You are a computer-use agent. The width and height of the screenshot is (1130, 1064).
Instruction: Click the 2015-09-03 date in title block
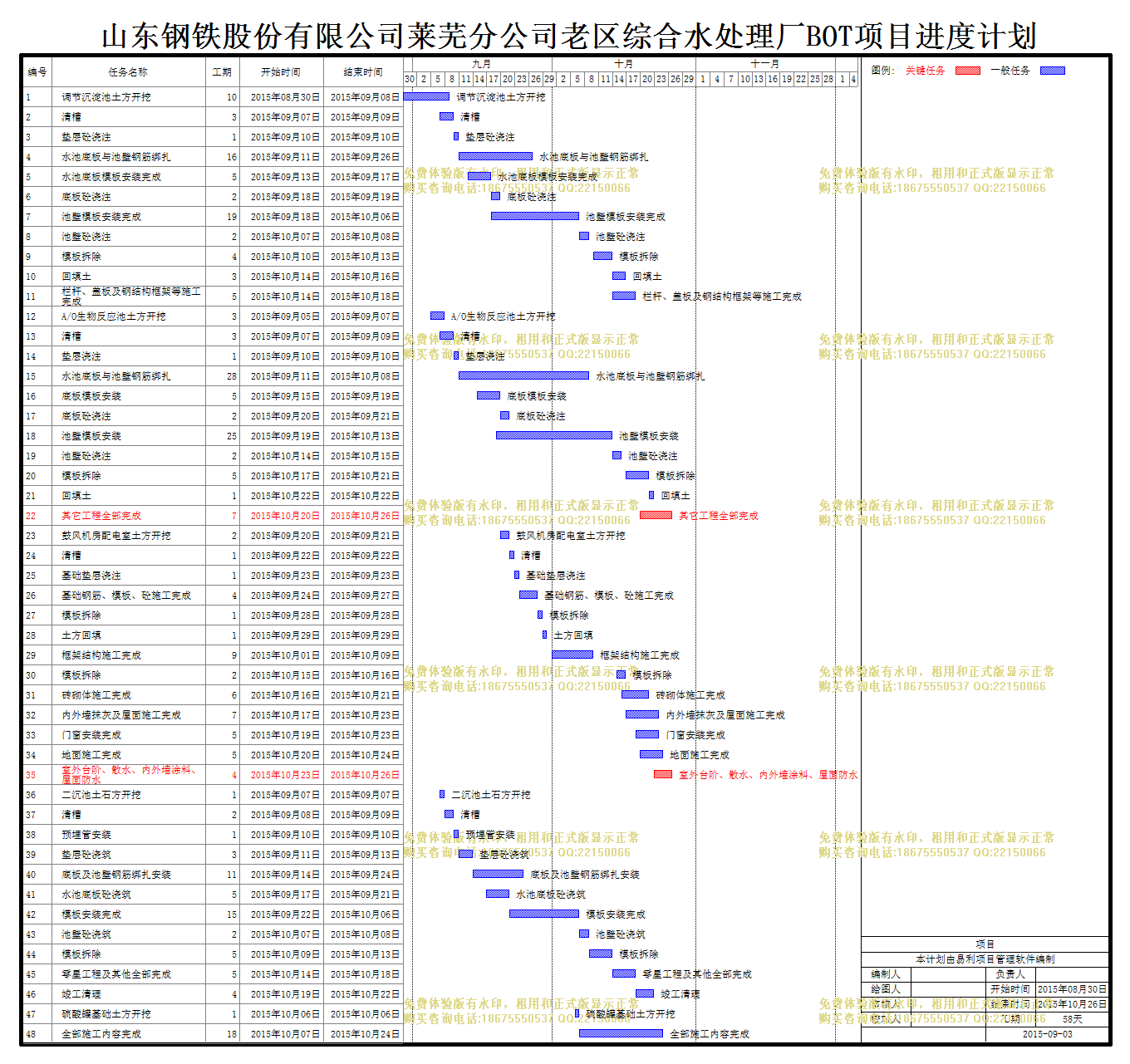[1047, 1034]
